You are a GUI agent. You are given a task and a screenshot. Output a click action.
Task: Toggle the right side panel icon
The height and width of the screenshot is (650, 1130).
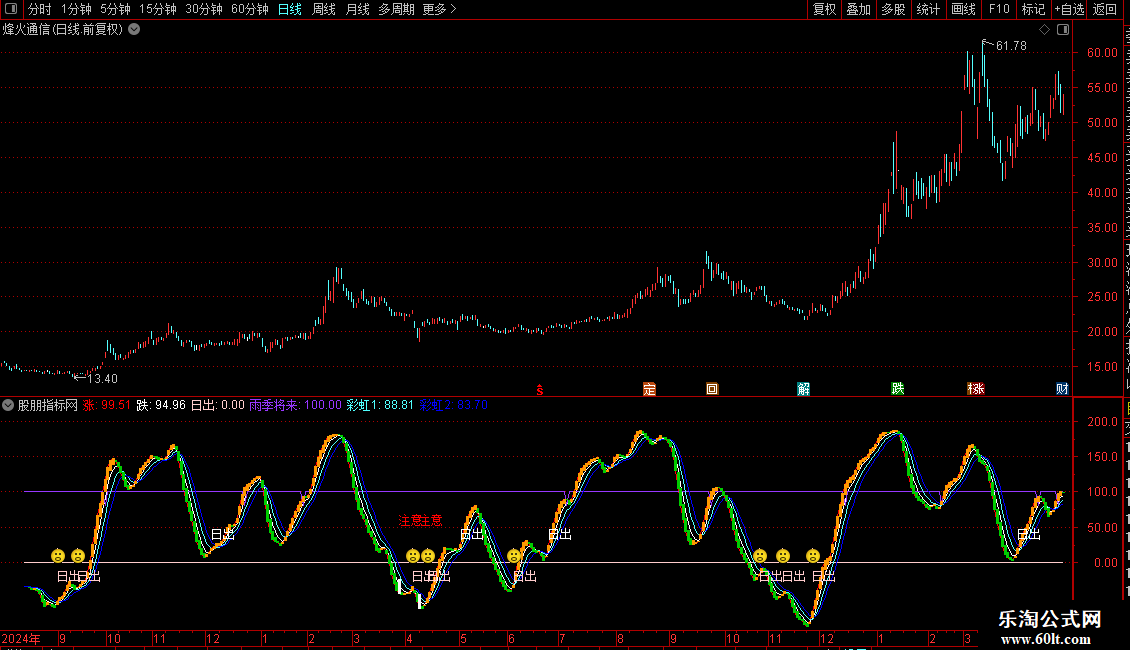coord(1063,30)
